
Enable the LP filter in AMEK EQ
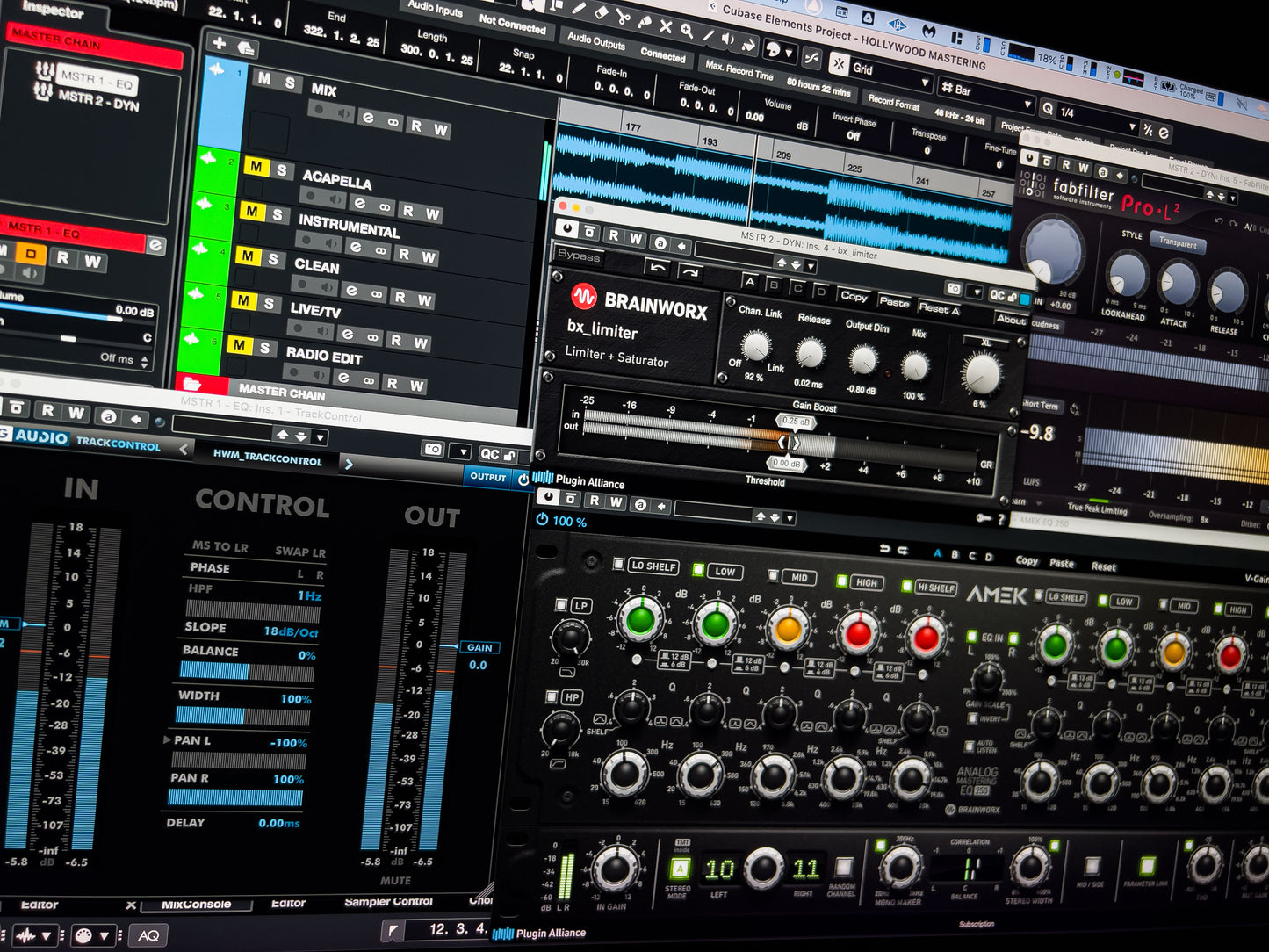click(x=560, y=604)
